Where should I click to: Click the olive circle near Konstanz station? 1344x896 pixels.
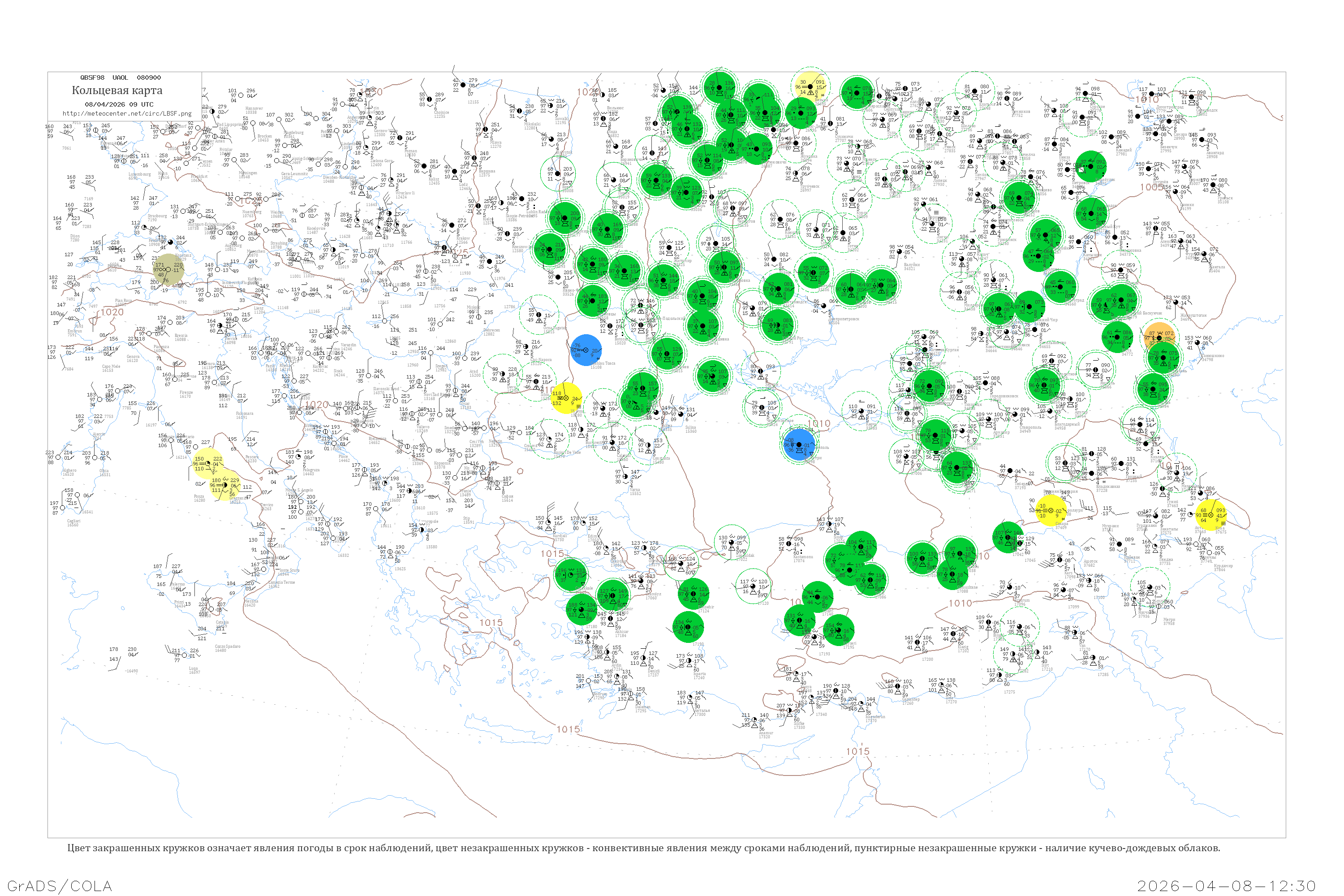pos(169,270)
